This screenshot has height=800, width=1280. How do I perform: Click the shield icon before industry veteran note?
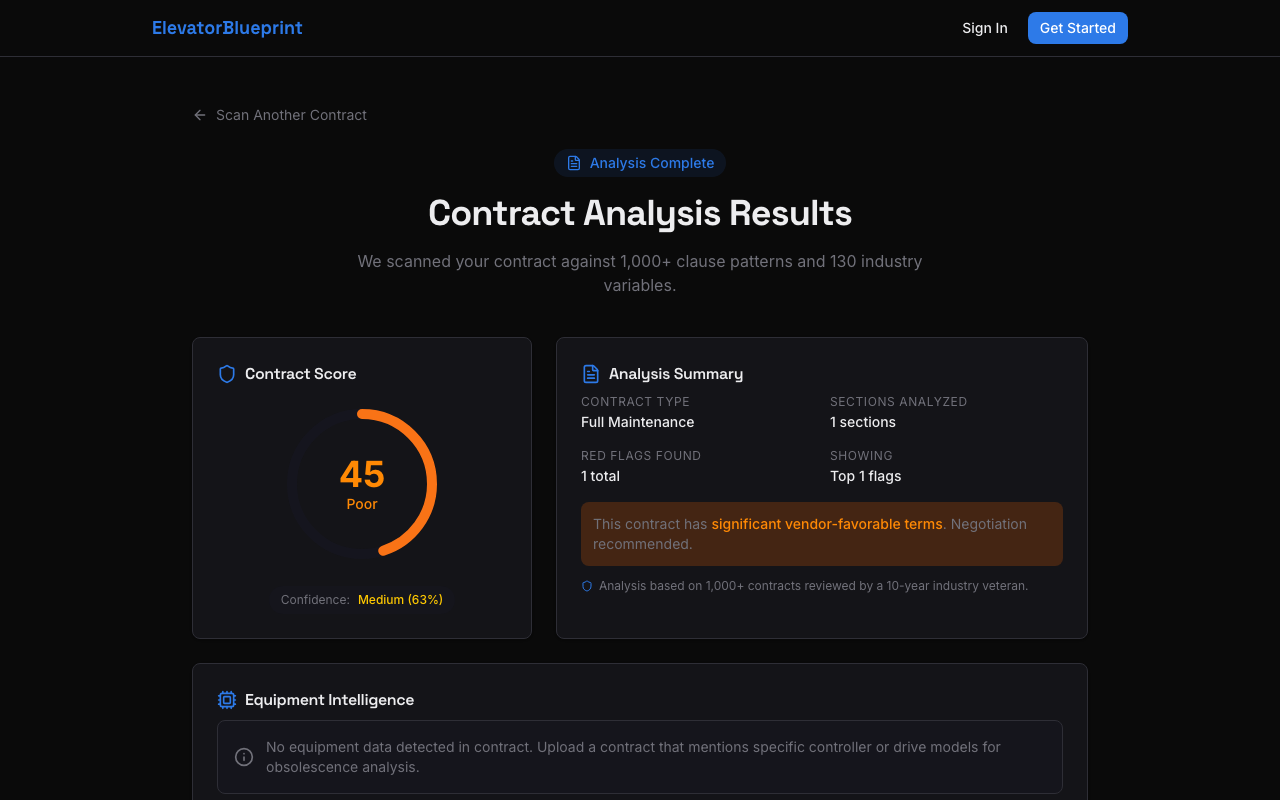point(586,585)
